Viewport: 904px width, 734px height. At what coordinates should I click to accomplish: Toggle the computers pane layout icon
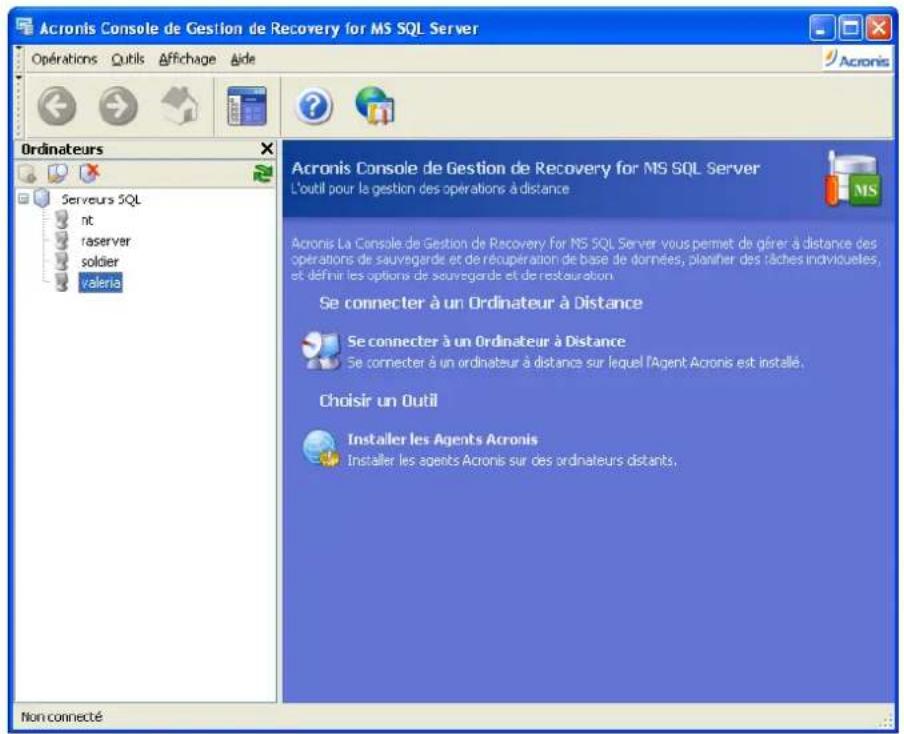[247, 106]
